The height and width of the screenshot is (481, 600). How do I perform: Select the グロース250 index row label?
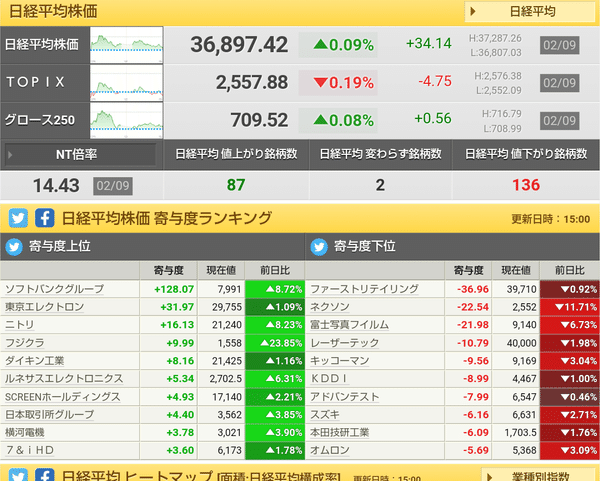40,120
